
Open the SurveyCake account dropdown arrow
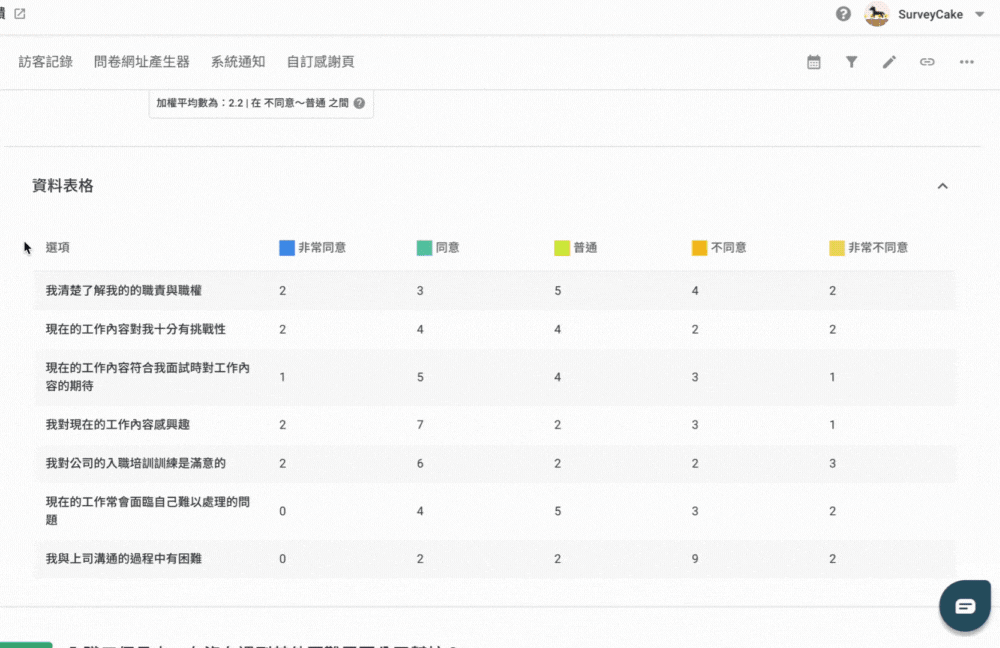click(979, 14)
